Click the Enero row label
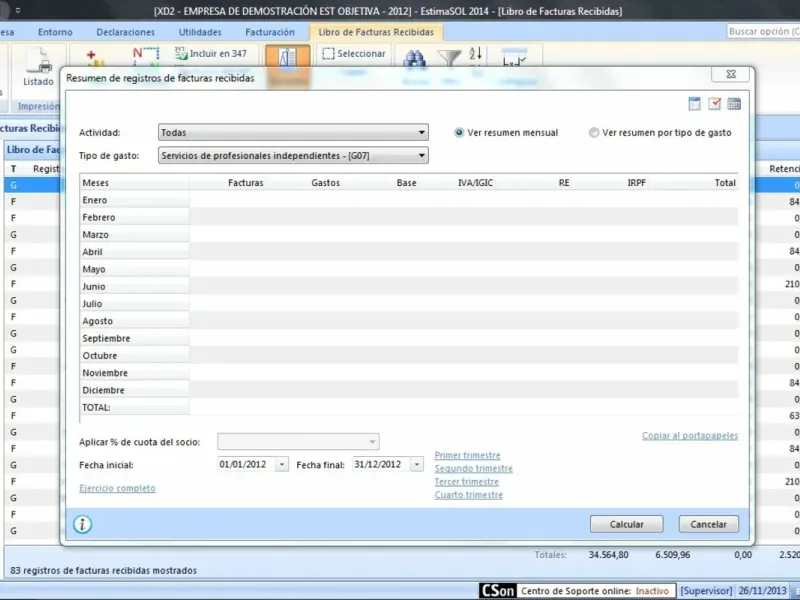This screenshot has height=600, width=800. (x=95, y=200)
